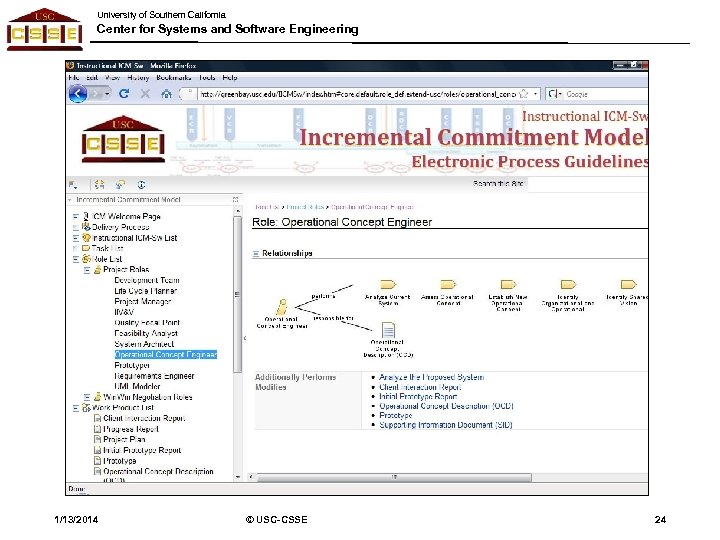Click the Firefox Forward arrow button
Image resolution: width=720 pixels, height=540 pixels.
(96, 94)
